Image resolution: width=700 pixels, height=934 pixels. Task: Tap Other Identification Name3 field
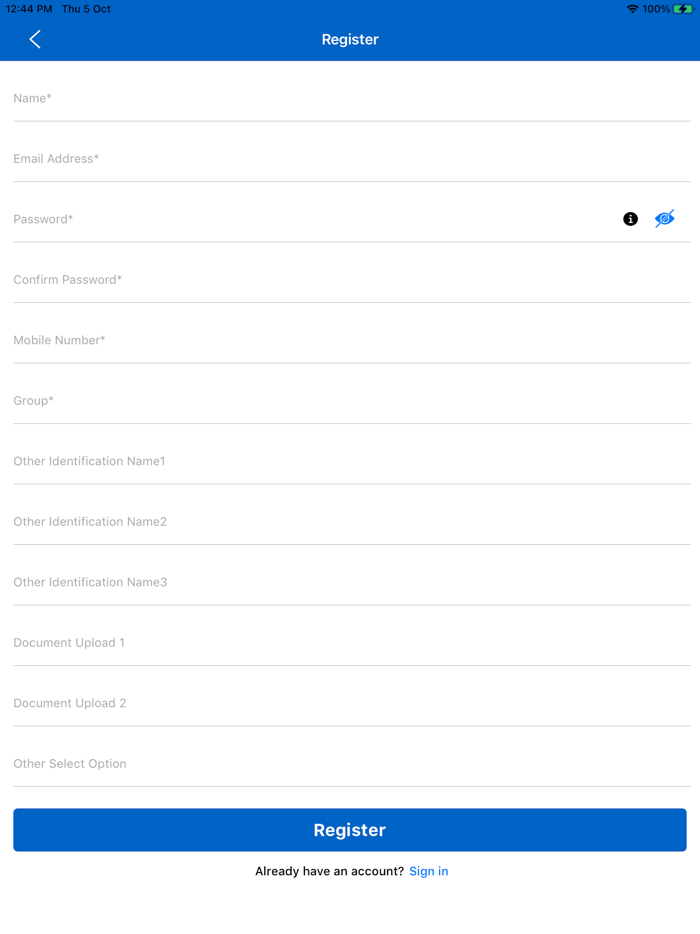[351, 582]
